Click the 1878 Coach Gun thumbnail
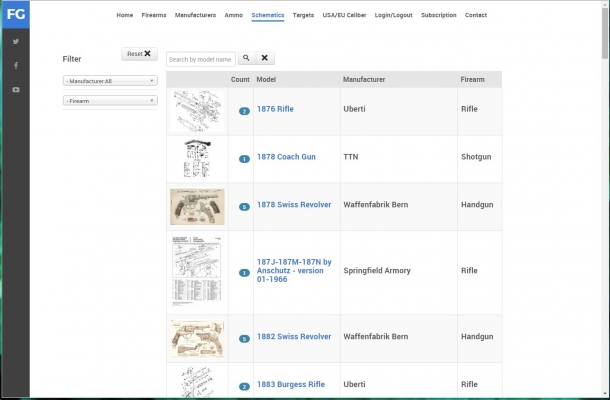The height and width of the screenshot is (400, 610). [x=197, y=159]
